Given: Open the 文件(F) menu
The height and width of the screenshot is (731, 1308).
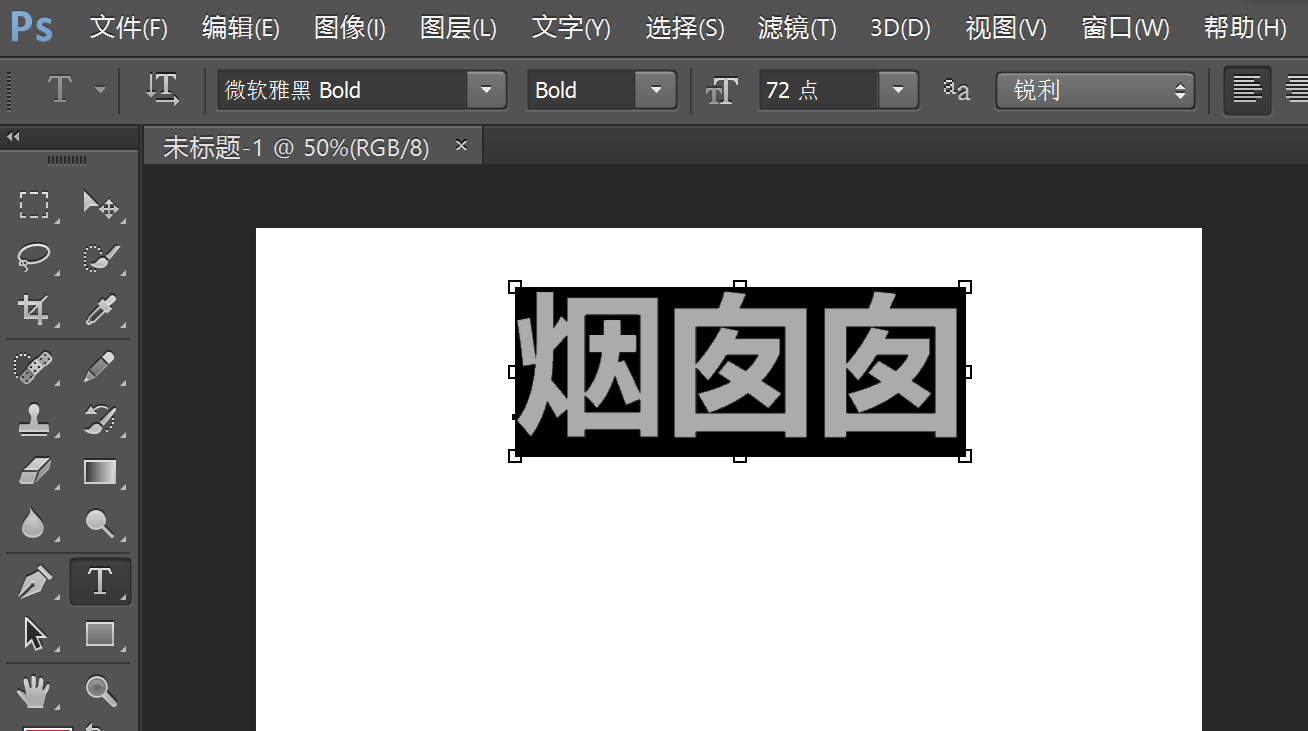Looking at the screenshot, I should [x=129, y=28].
